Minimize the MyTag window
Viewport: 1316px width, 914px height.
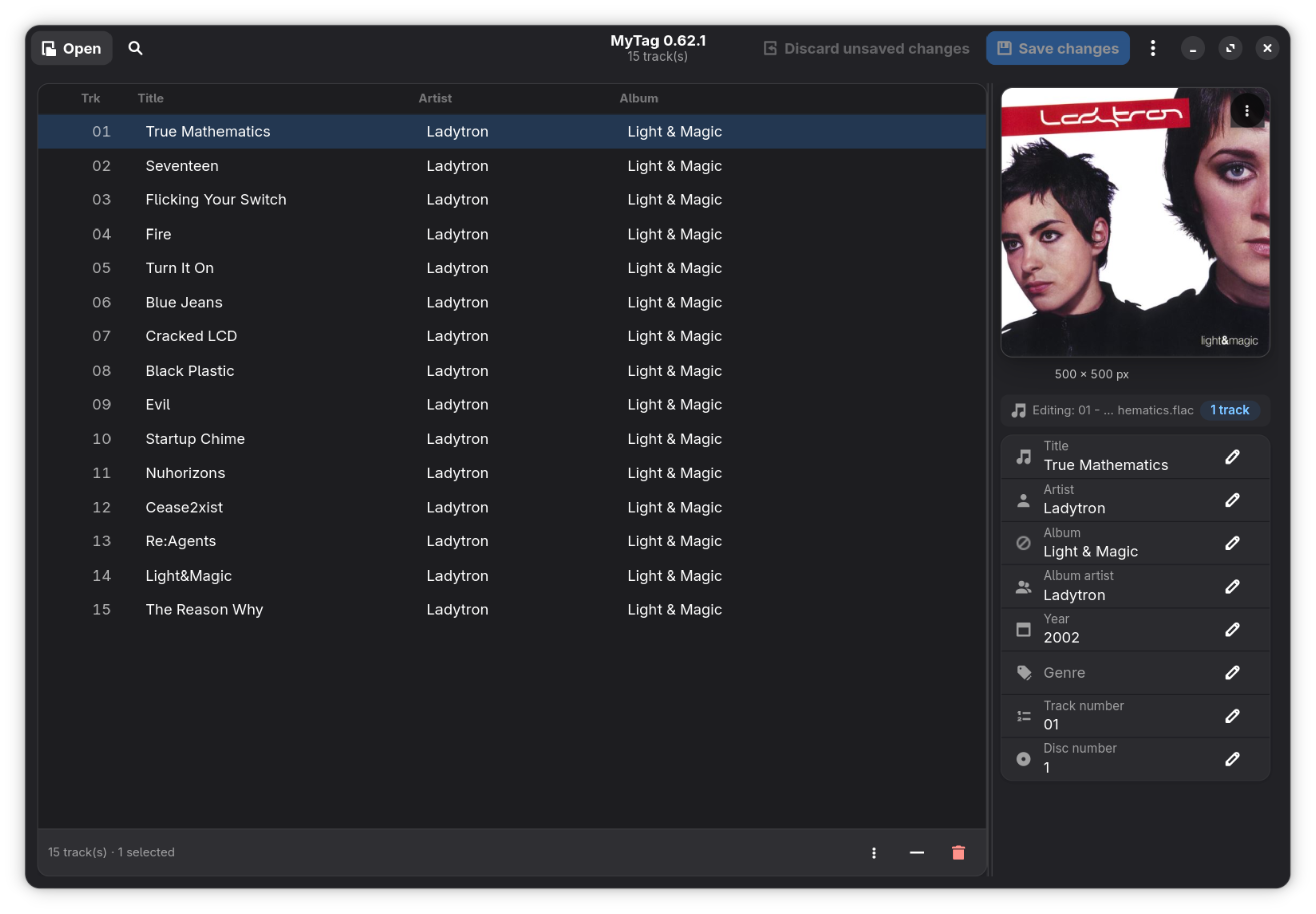coord(1192,48)
